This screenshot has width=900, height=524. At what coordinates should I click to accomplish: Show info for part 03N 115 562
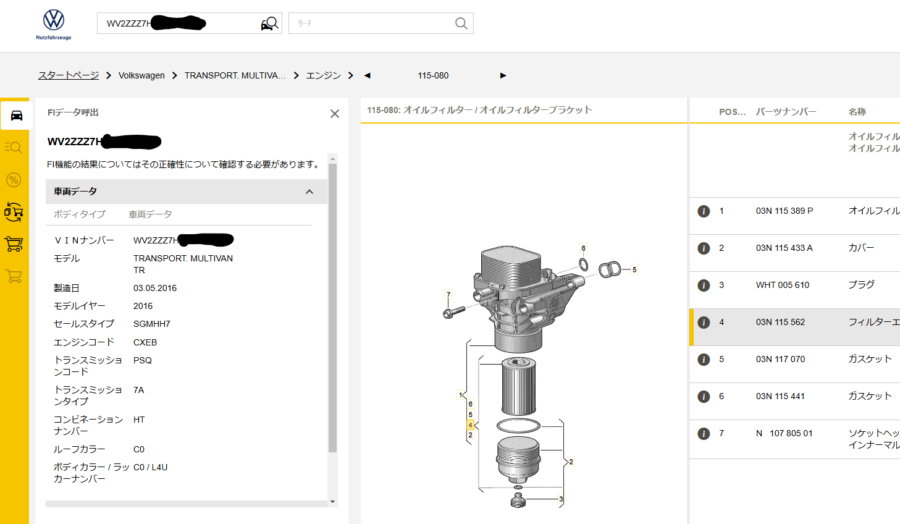click(704, 323)
